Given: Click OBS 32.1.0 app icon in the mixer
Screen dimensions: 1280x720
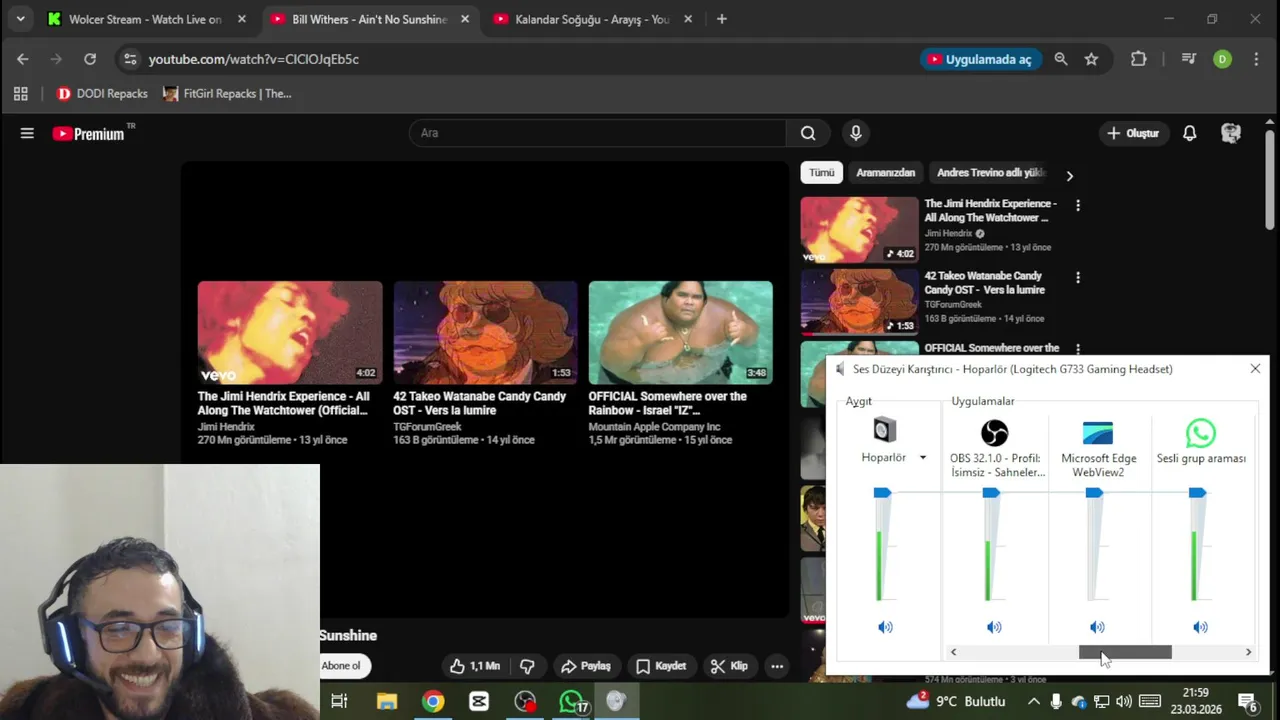Looking at the screenshot, I should pyautogui.click(x=994, y=432).
